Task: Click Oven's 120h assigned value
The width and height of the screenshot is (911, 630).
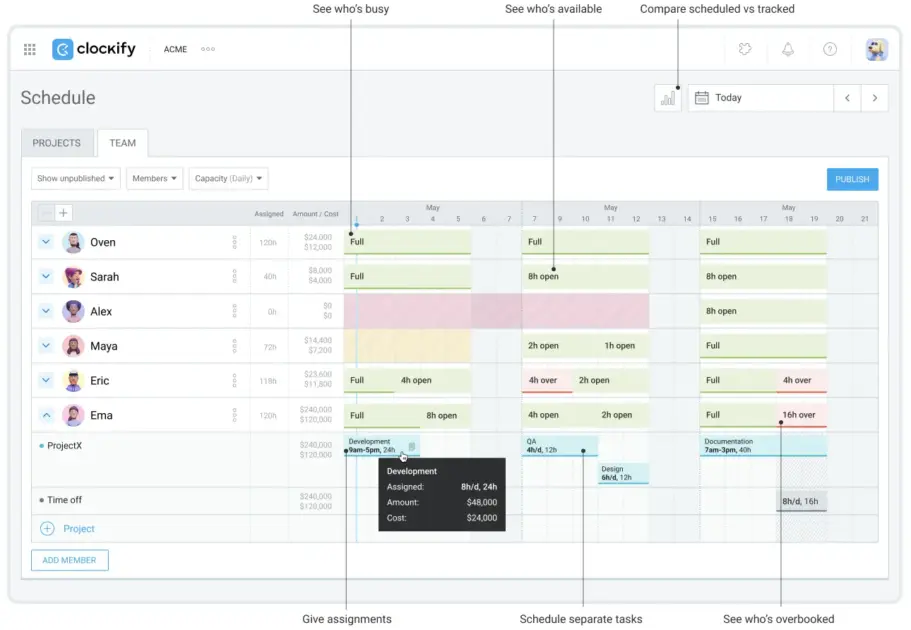Action: coord(268,242)
